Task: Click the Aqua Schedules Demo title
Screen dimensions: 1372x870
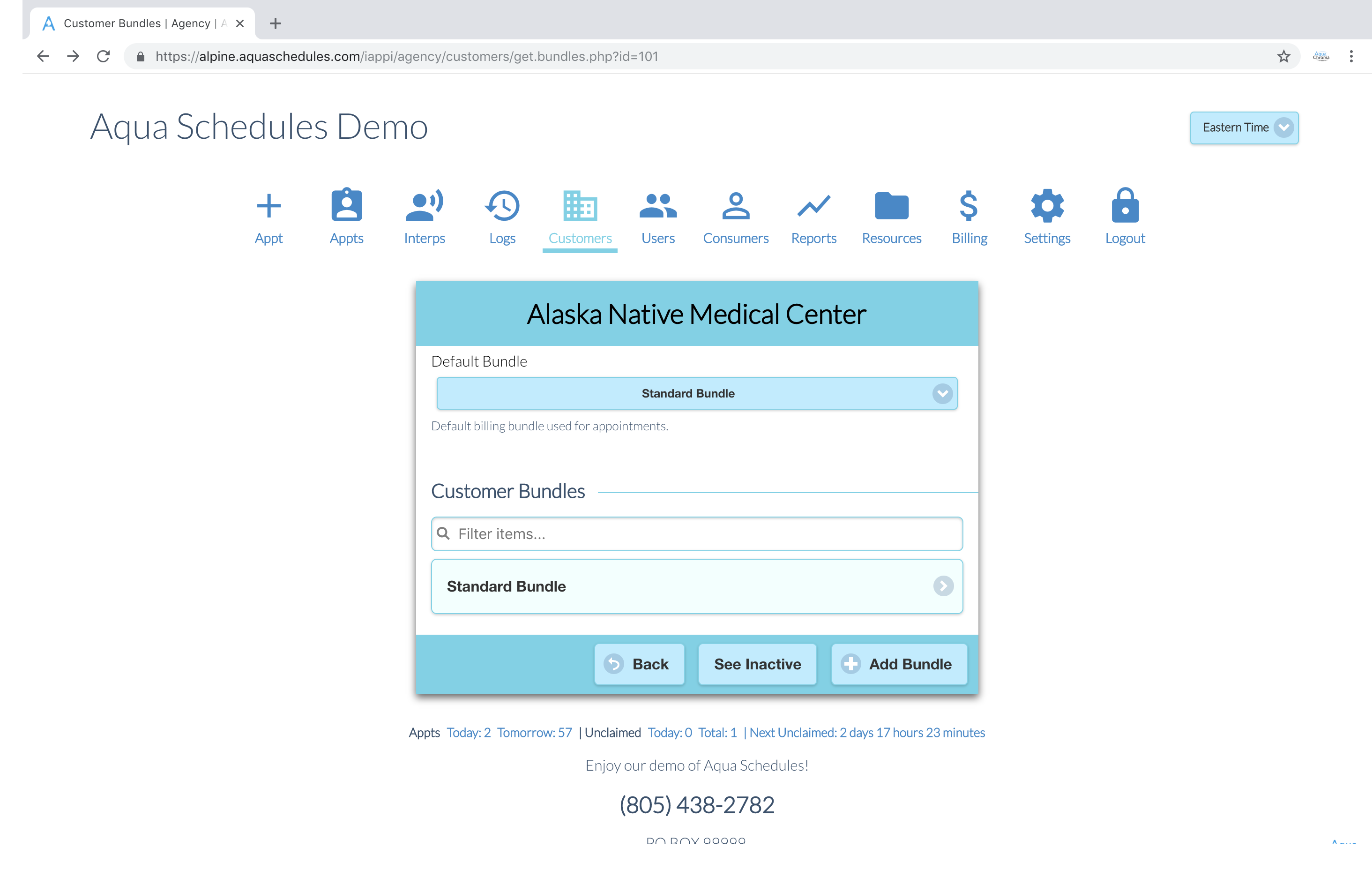Action: [x=259, y=127]
